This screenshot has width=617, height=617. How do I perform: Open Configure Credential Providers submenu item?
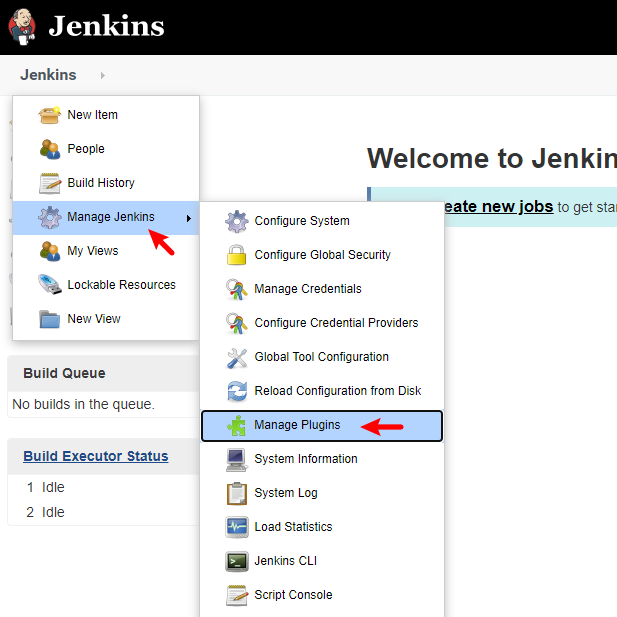[x=322, y=323]
